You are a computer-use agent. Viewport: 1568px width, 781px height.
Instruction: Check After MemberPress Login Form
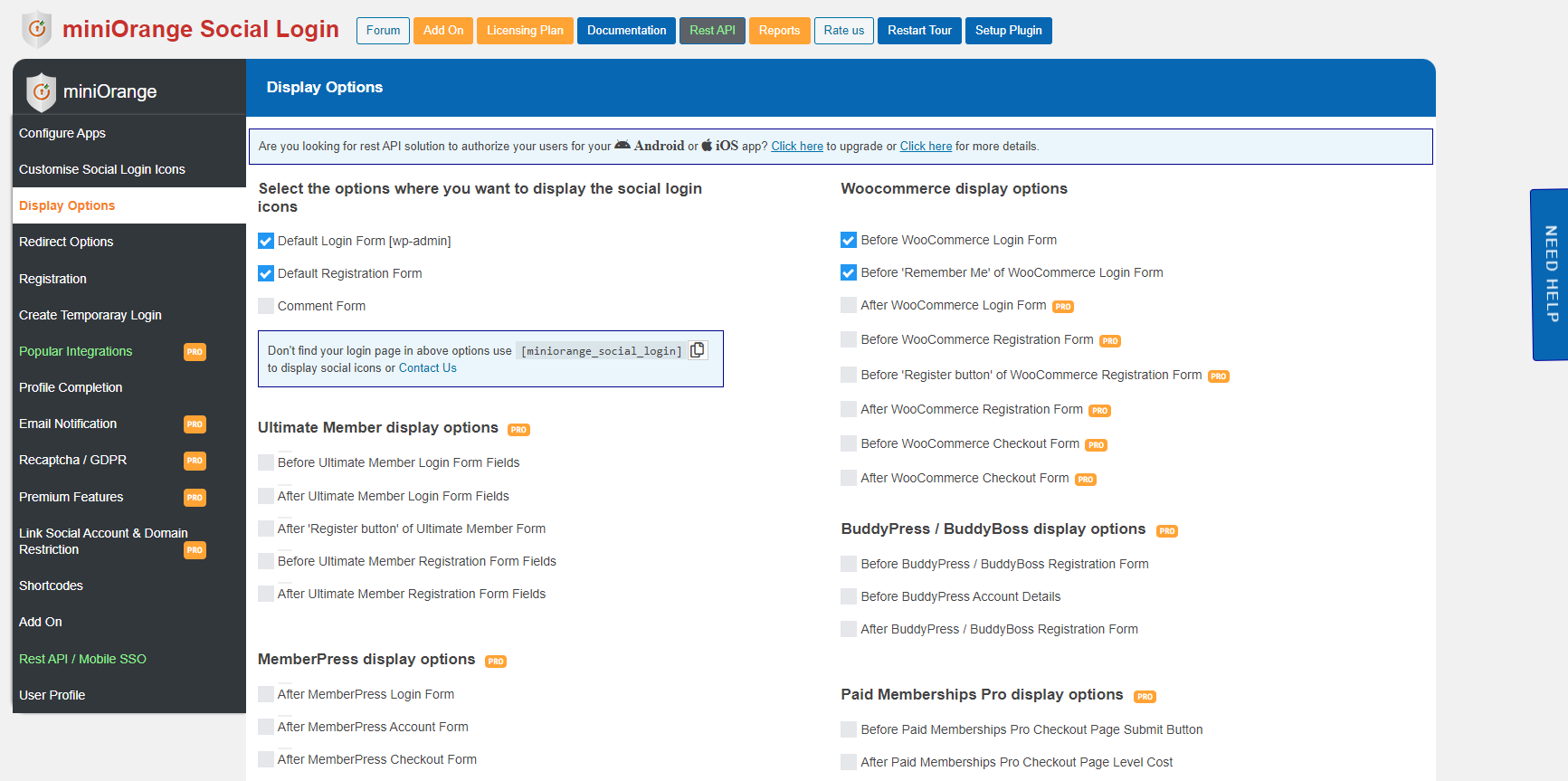tap(266, 694)
